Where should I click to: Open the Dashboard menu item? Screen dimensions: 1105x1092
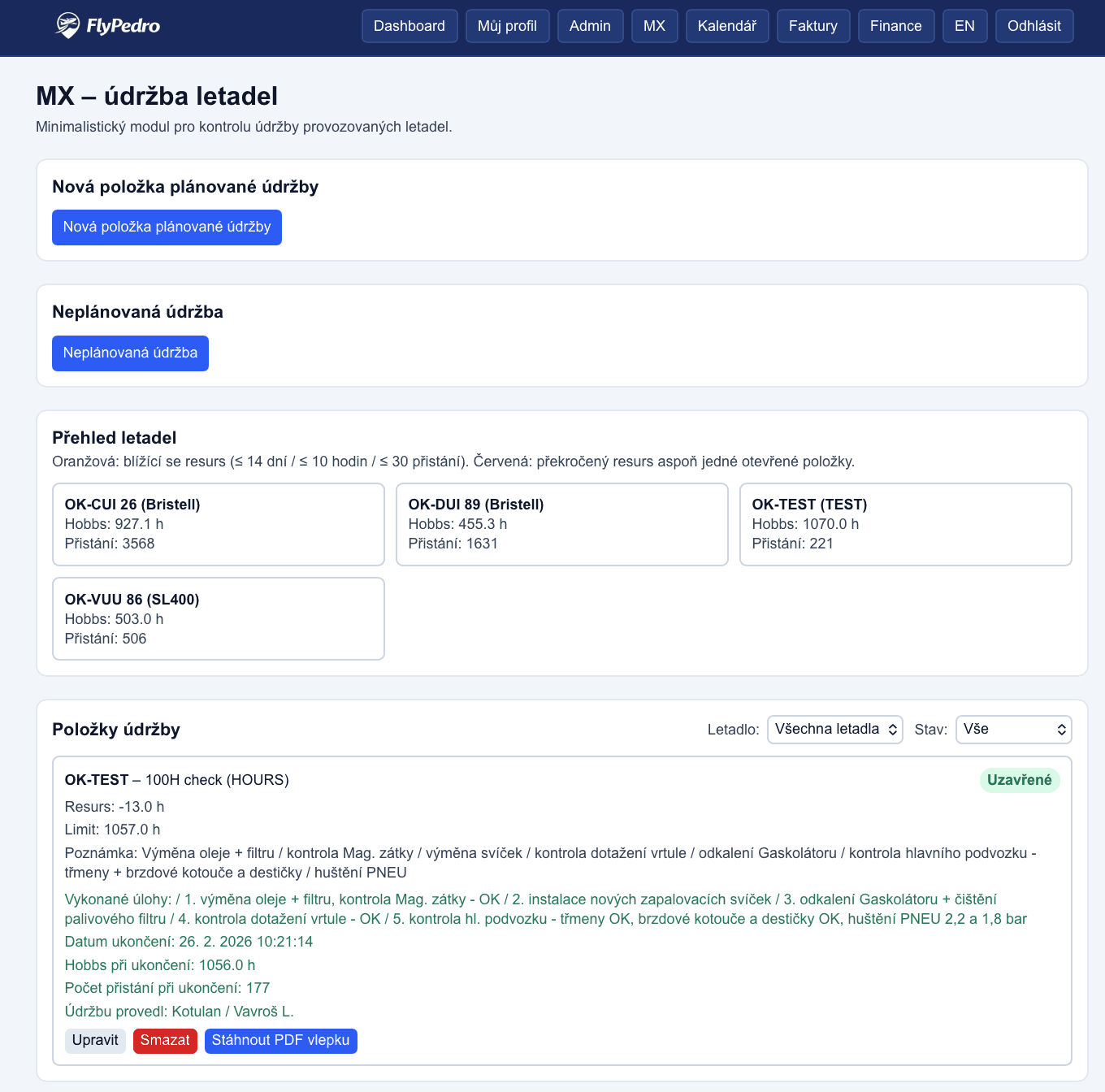point(409,26)
